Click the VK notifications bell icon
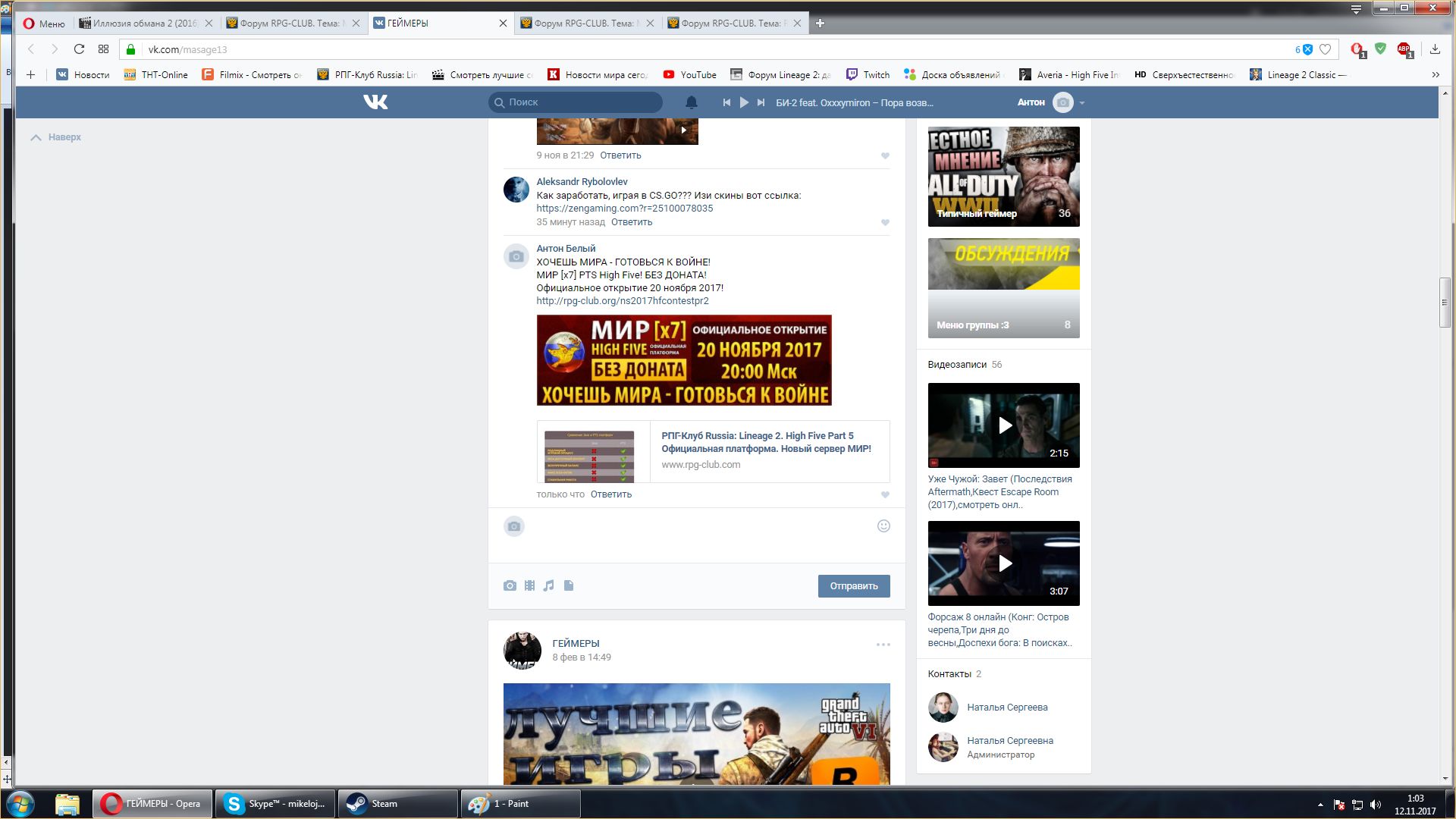The height and width of the screenshot is (819, 1456). pyautogui.click(x=691, y=102)
